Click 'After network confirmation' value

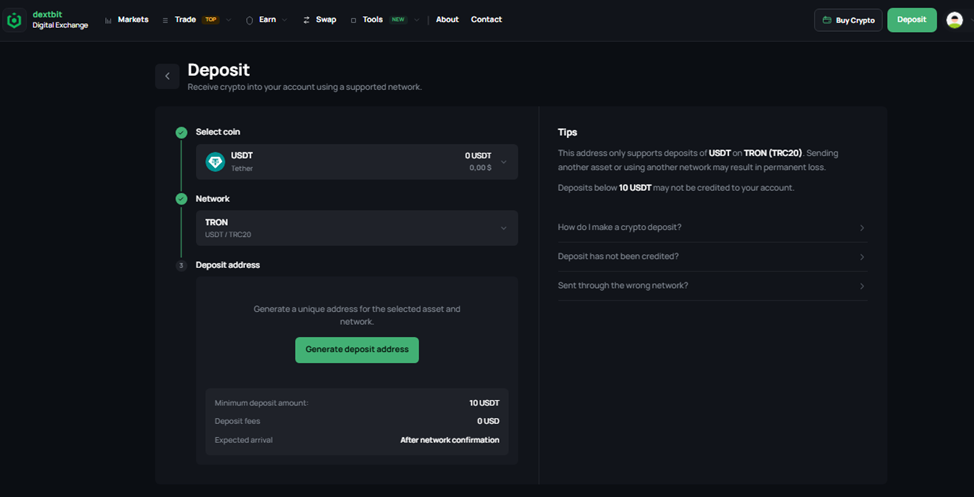click(450, 440)
